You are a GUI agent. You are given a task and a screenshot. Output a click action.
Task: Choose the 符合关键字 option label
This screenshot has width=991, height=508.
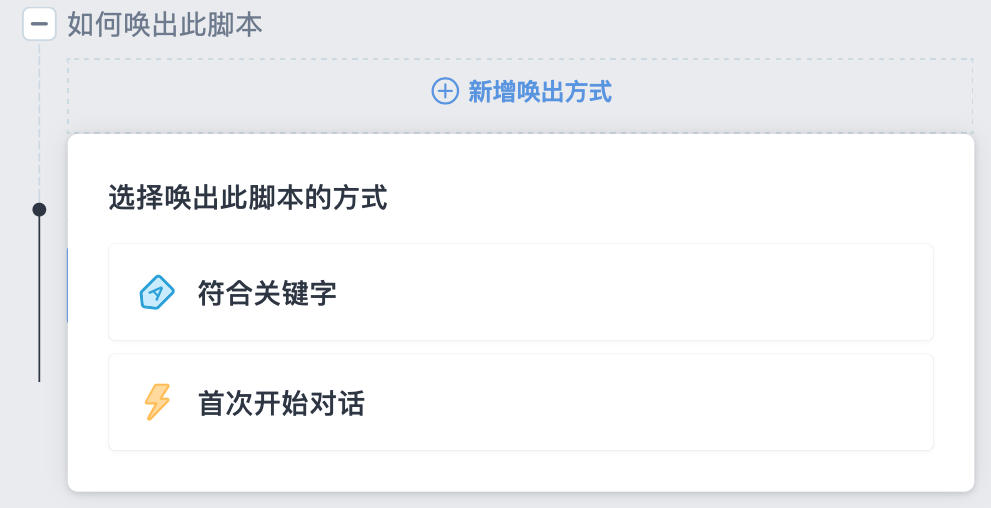(x=267, y=293)
